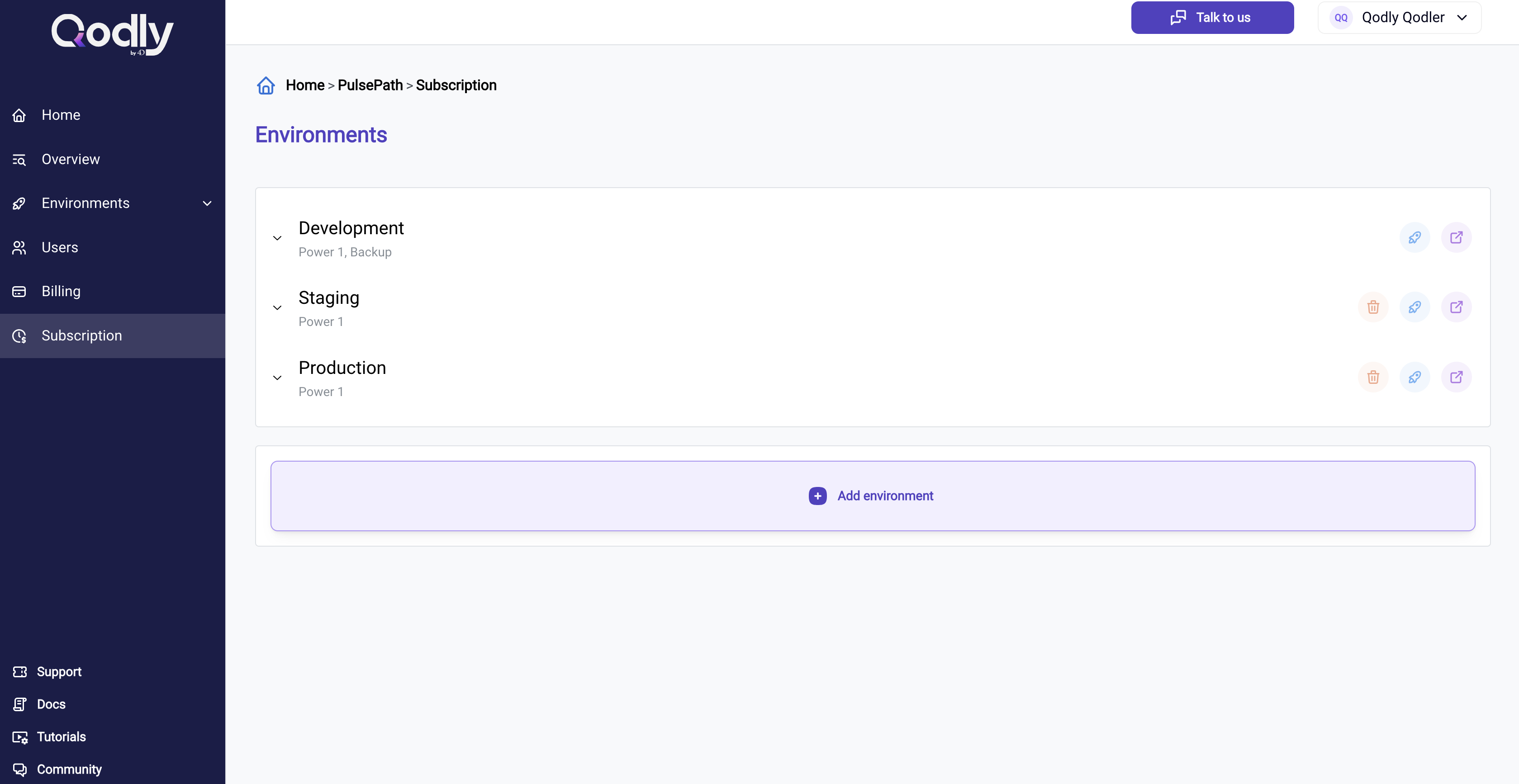
Task: Click the breadcrumb home icon
Action: tap(266, 85)
